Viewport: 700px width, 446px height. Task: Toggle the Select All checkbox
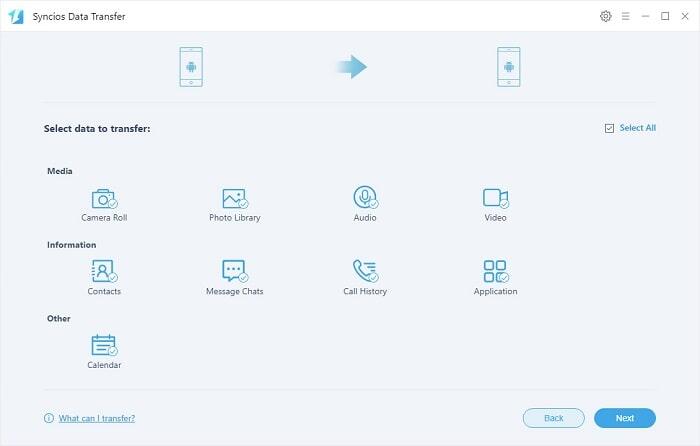click(609, 129)
